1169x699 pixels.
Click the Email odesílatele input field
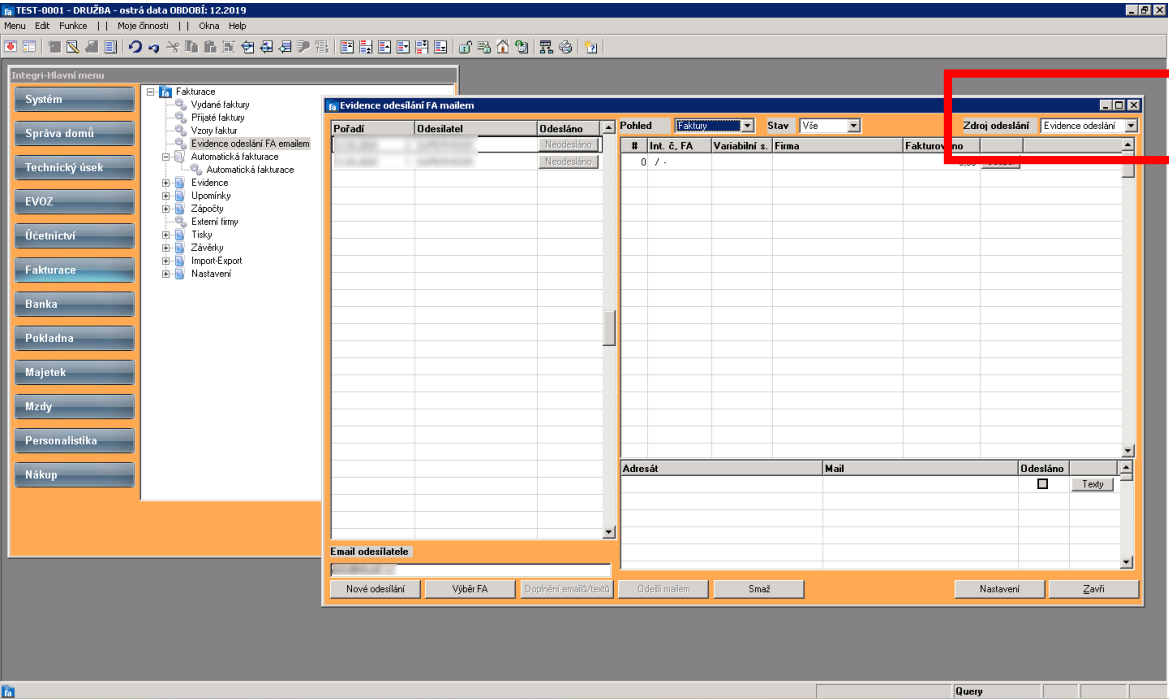(470, 570)
